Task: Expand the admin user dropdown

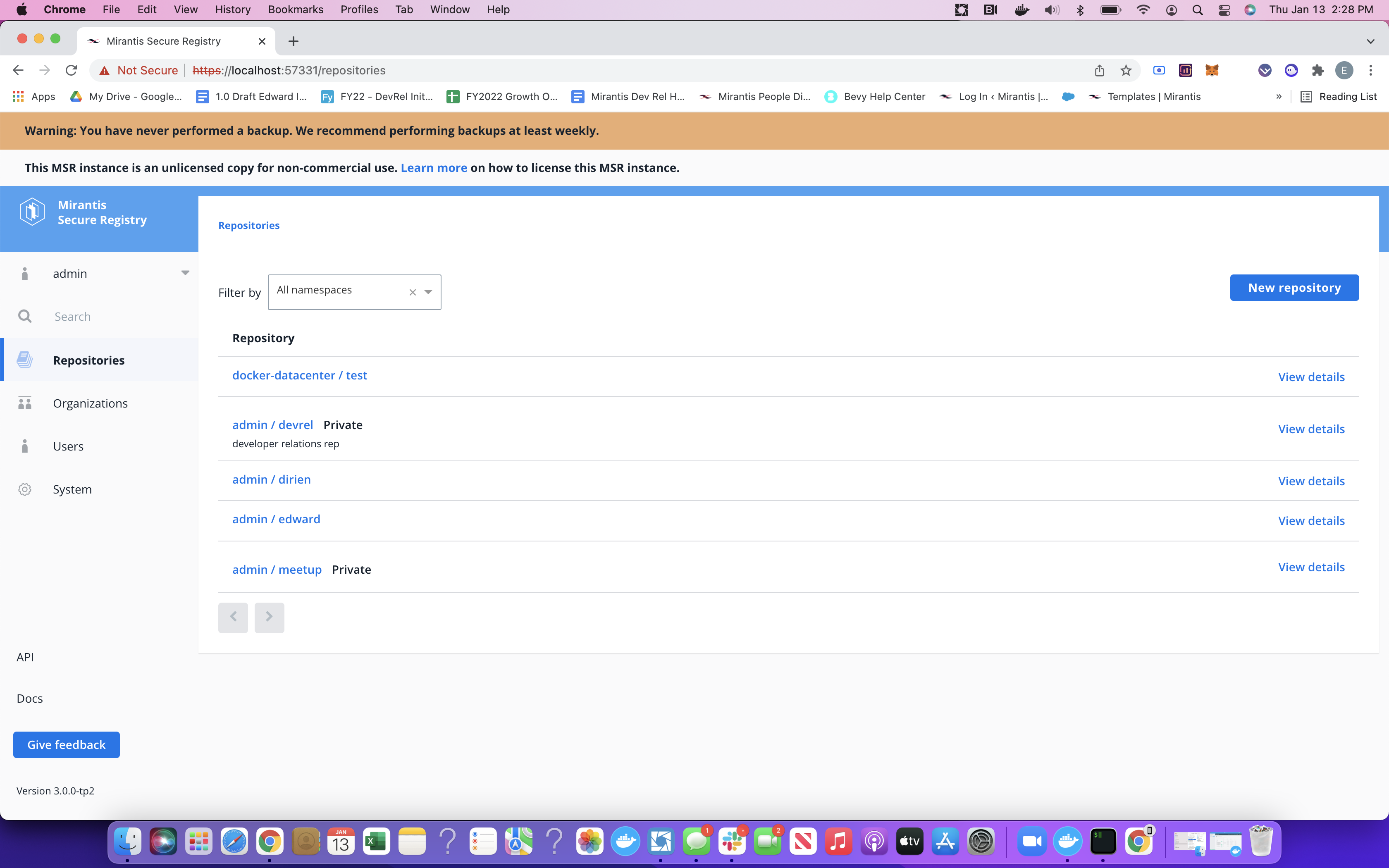Action: (x=185, y=273)
